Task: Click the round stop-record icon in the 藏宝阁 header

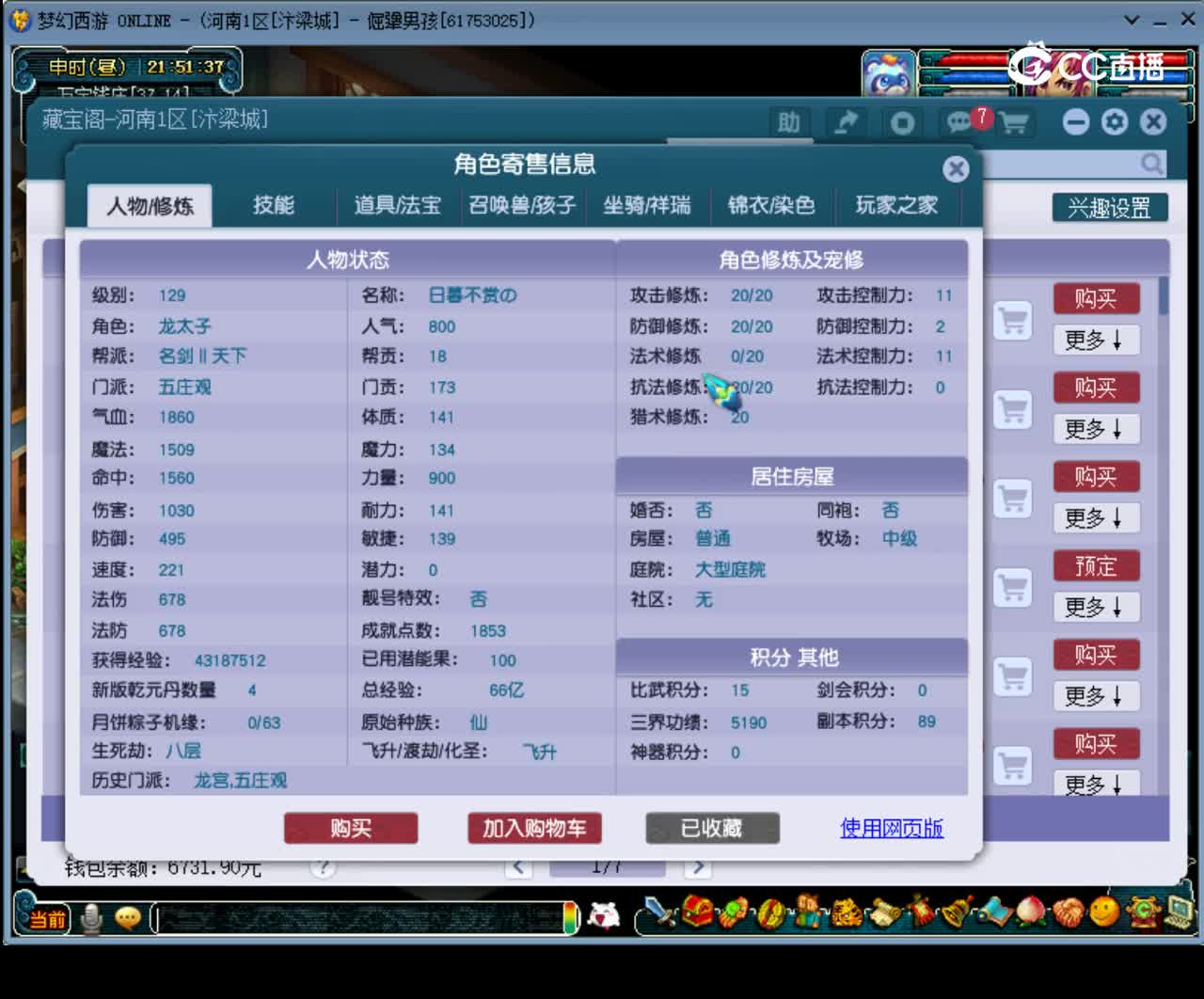Action: tap(902, 122)
